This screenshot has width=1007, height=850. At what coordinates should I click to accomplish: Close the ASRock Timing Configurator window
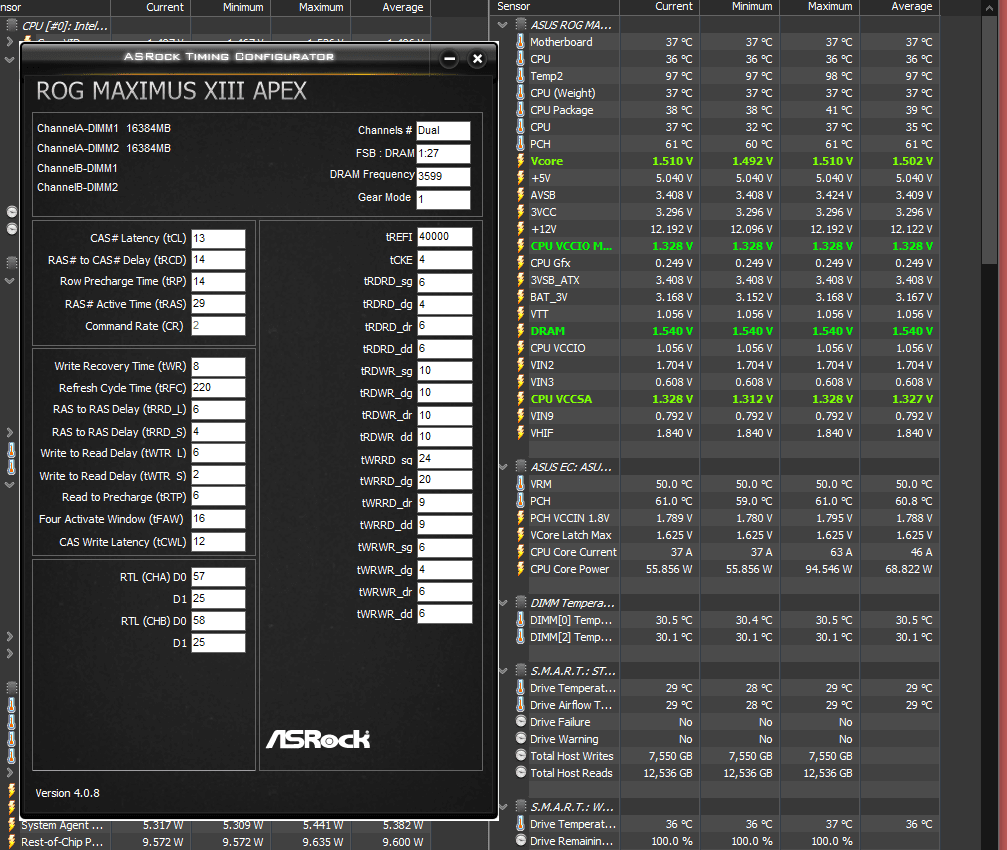pyautogui.click(x=477, y=59)
